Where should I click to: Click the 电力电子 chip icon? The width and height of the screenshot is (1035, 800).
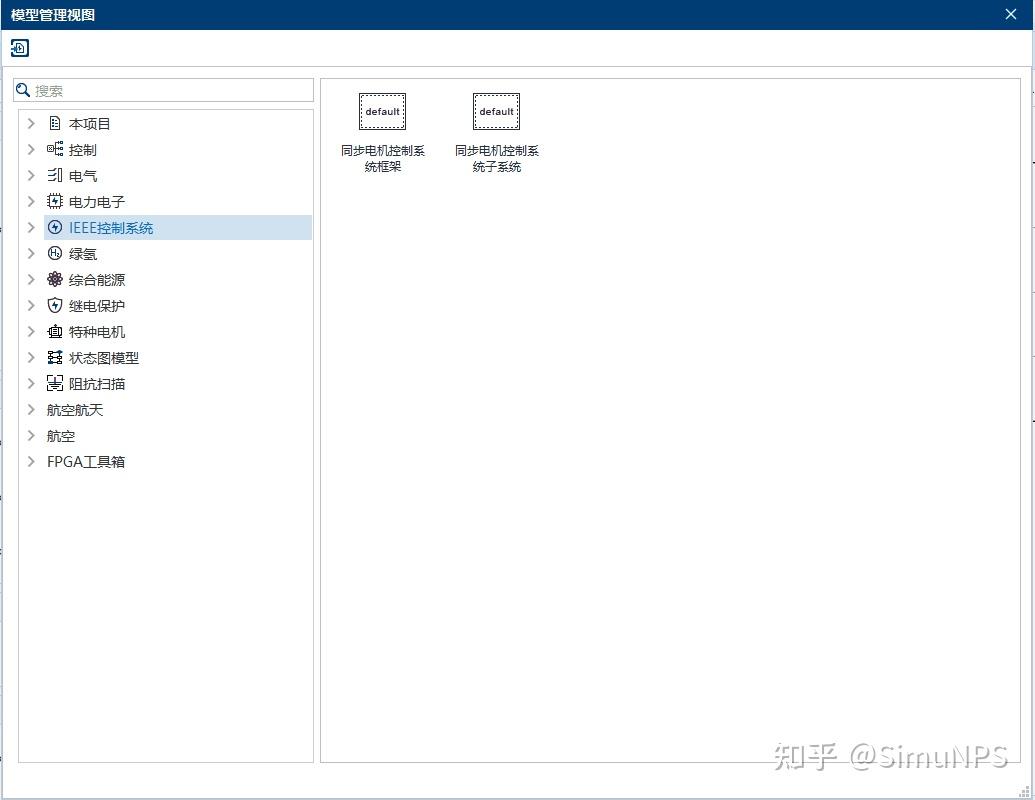click(54, 201)
